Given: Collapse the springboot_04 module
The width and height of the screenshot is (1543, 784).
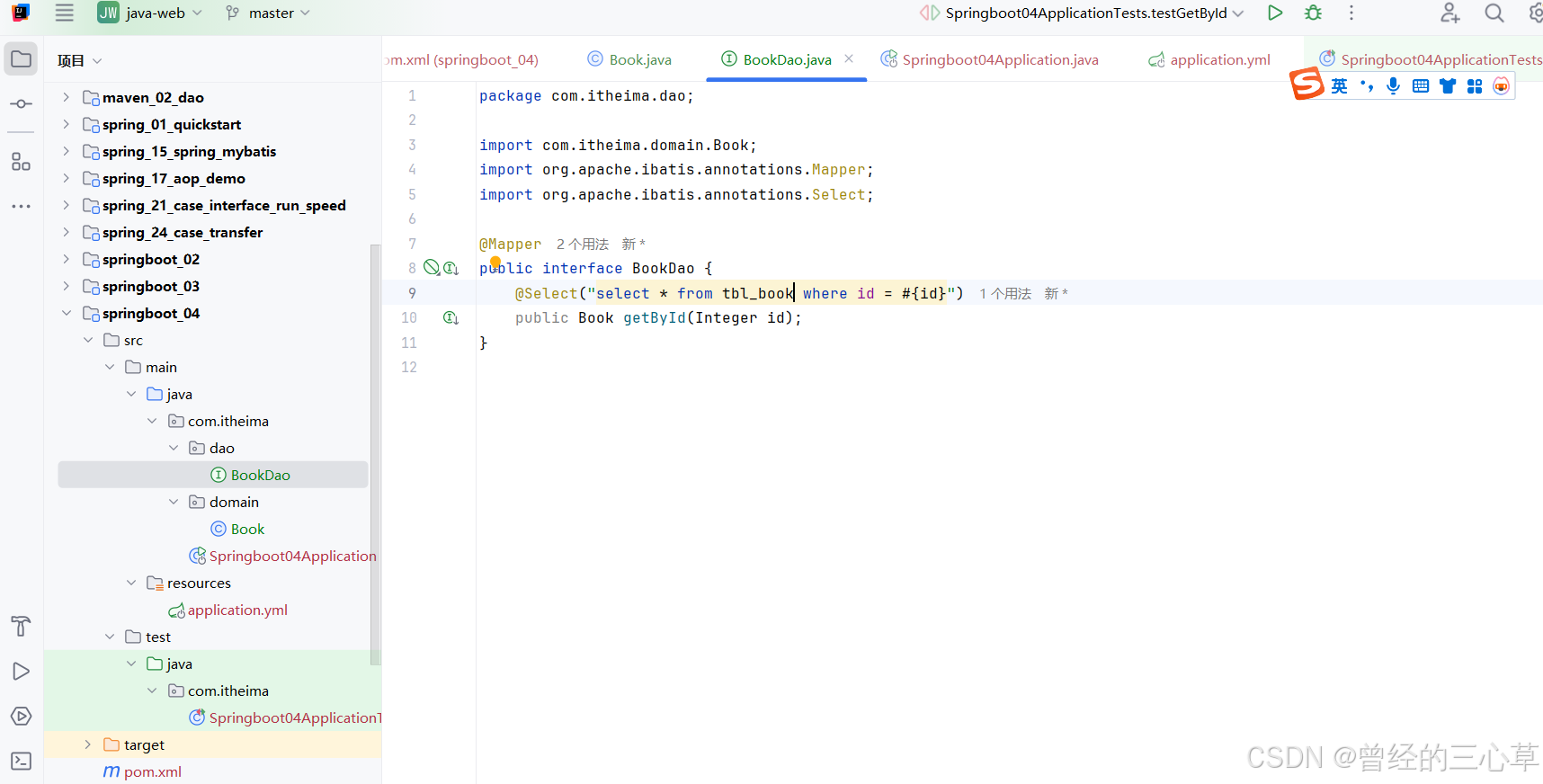Looking at the screenshot, I should click(x=66, y=313).
